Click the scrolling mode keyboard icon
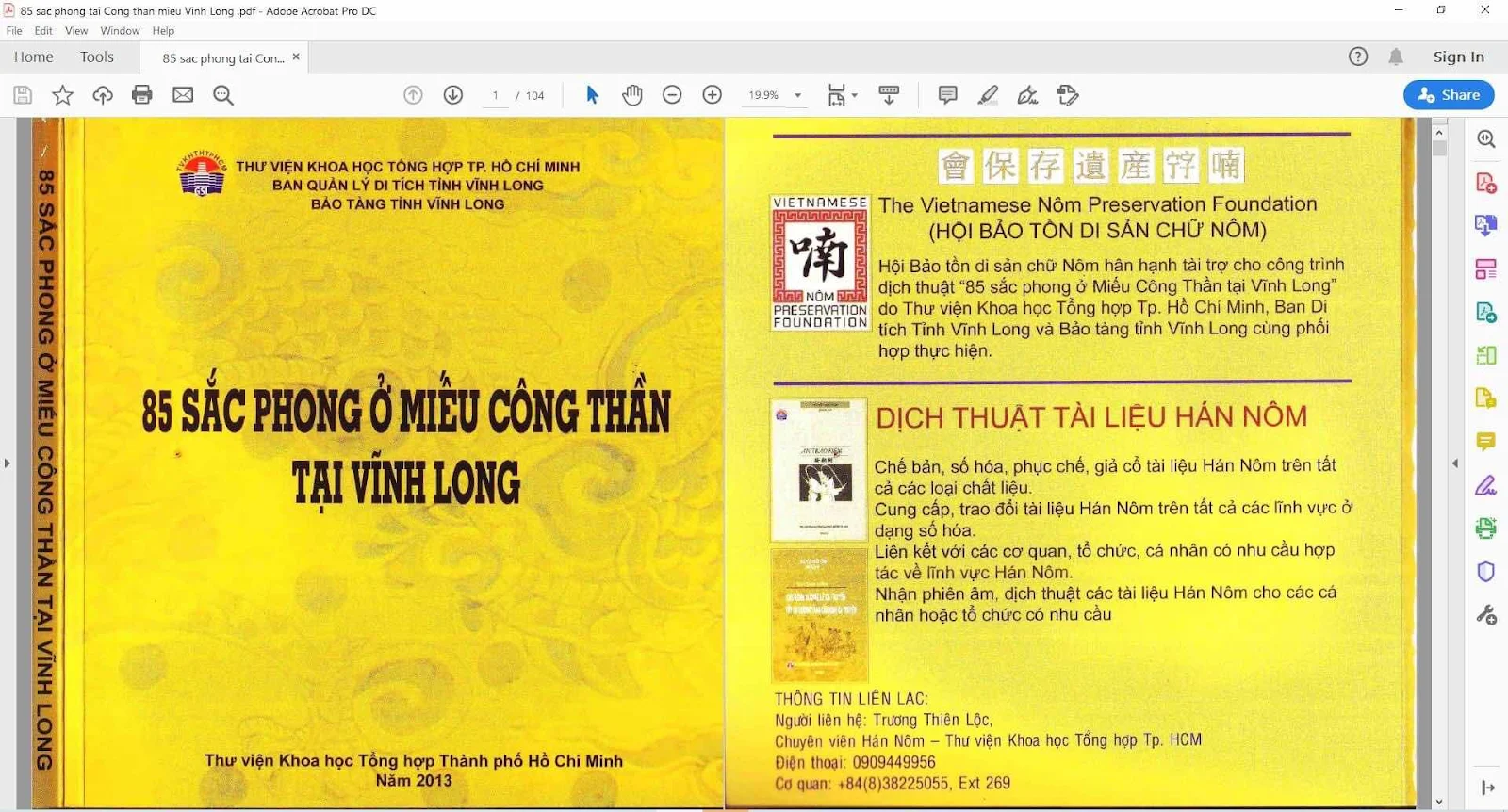The height and width of the screenshot is (812, 1508). click(x=889, y=95)
